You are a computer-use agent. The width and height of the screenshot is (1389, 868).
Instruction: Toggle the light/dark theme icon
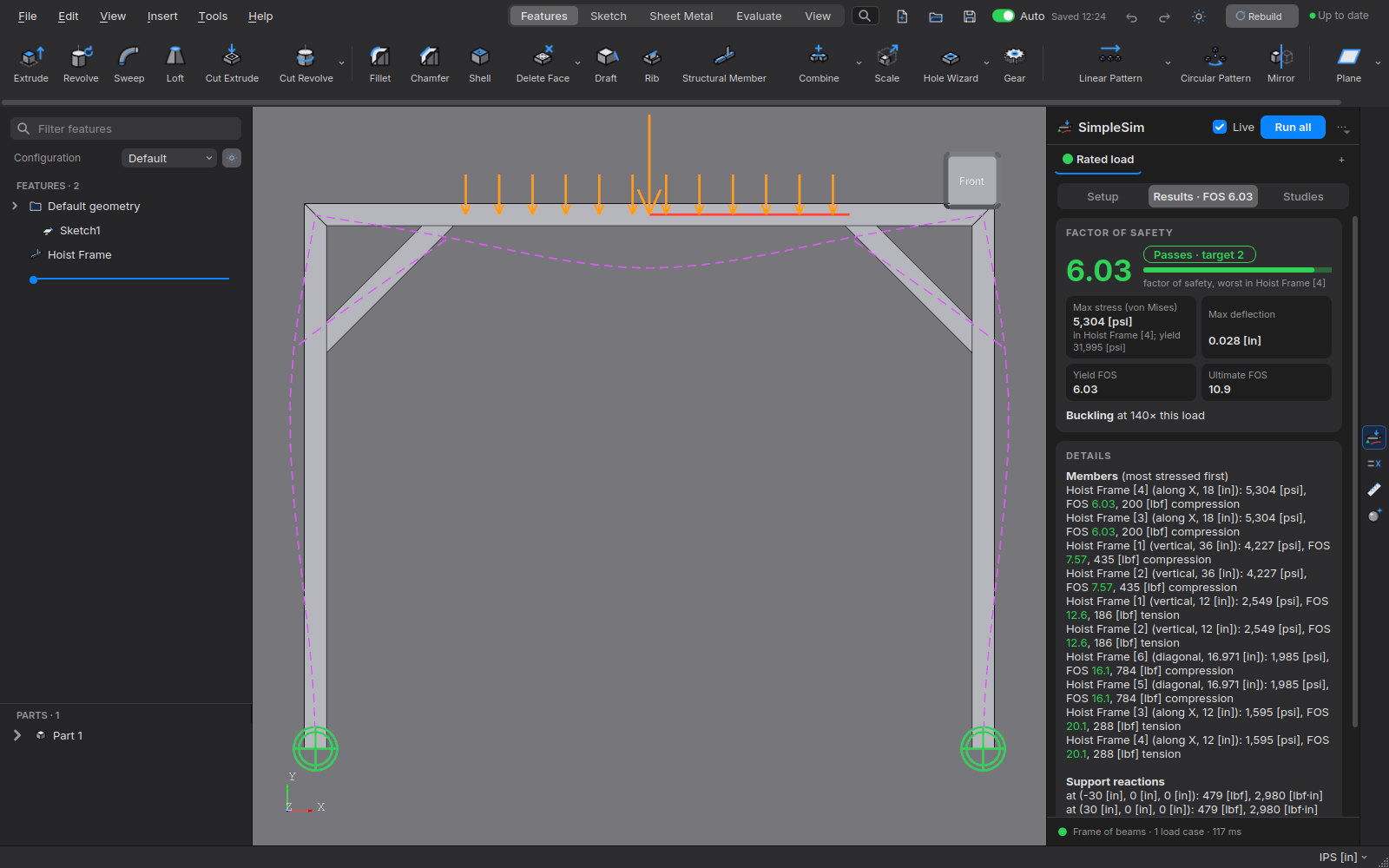(x=1199, y=16)
